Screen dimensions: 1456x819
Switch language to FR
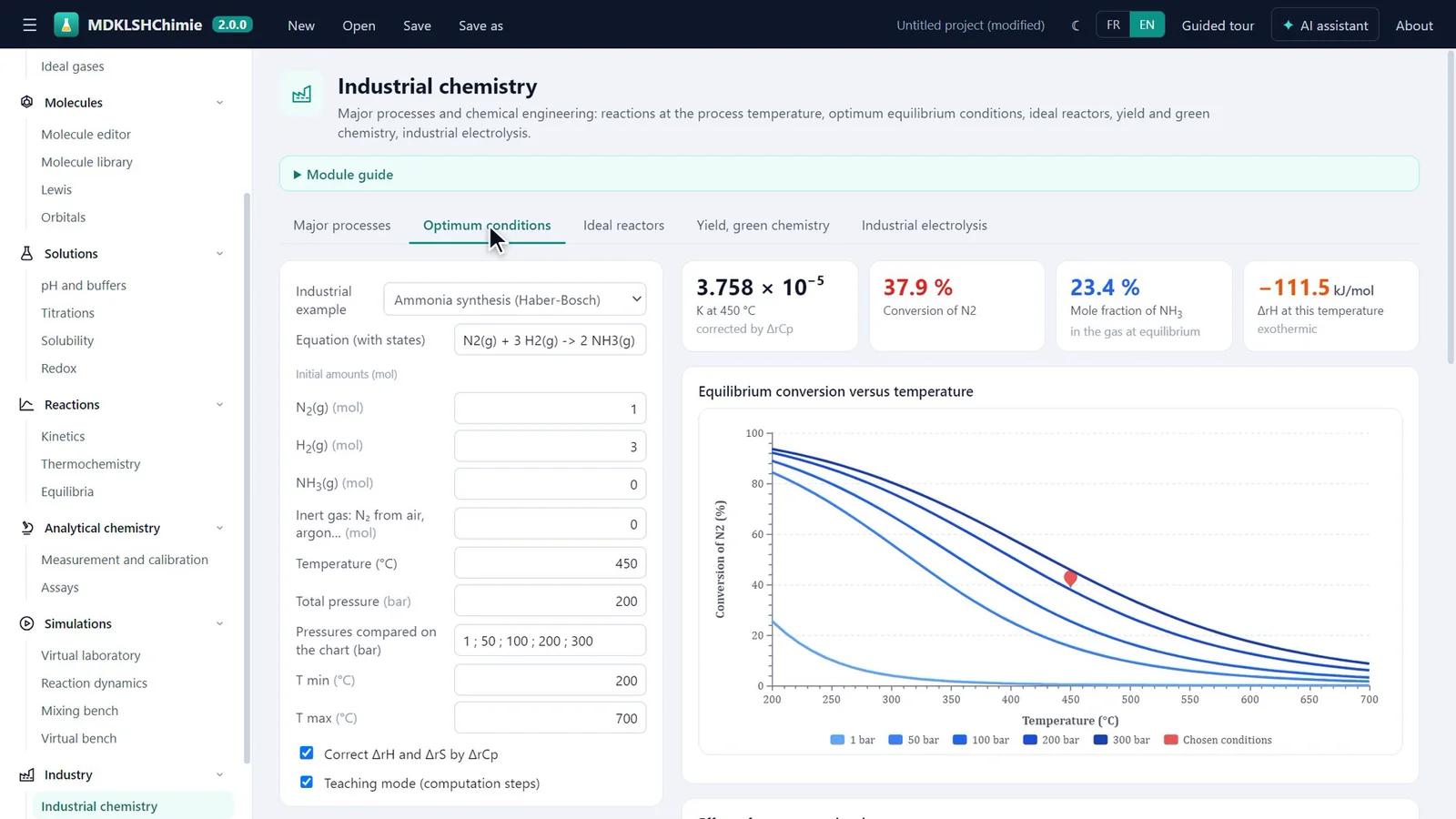pyautogui.click(x=1113, y=25)
